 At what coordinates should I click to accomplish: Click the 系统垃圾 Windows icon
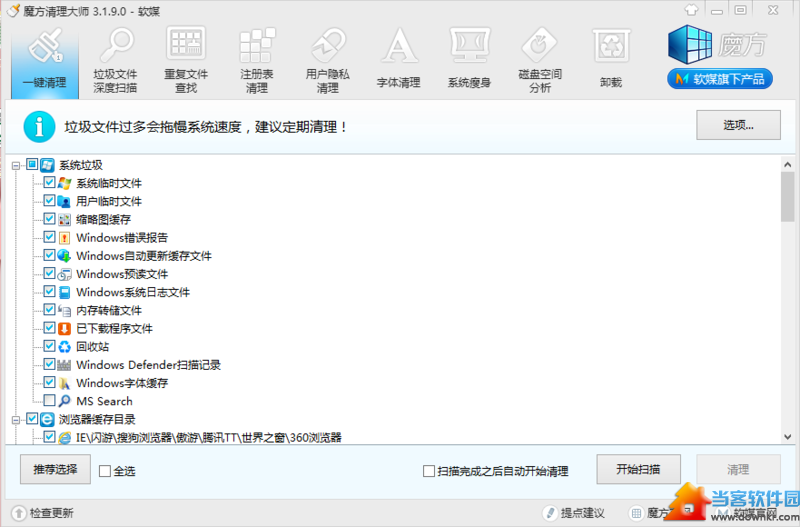pyautogui.click(x=47, y=165)
